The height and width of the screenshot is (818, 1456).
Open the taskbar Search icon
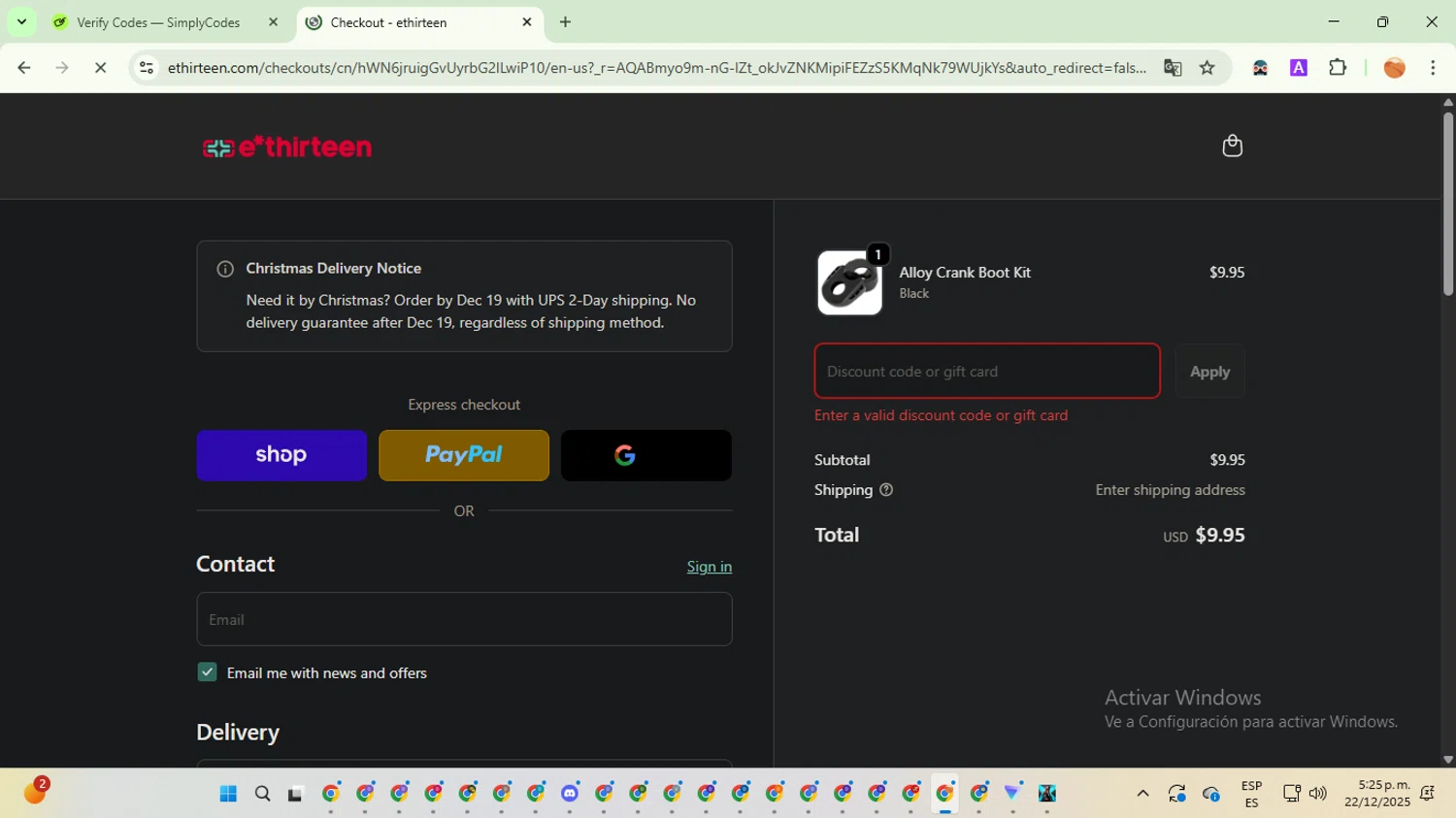[x=262, y=794]
